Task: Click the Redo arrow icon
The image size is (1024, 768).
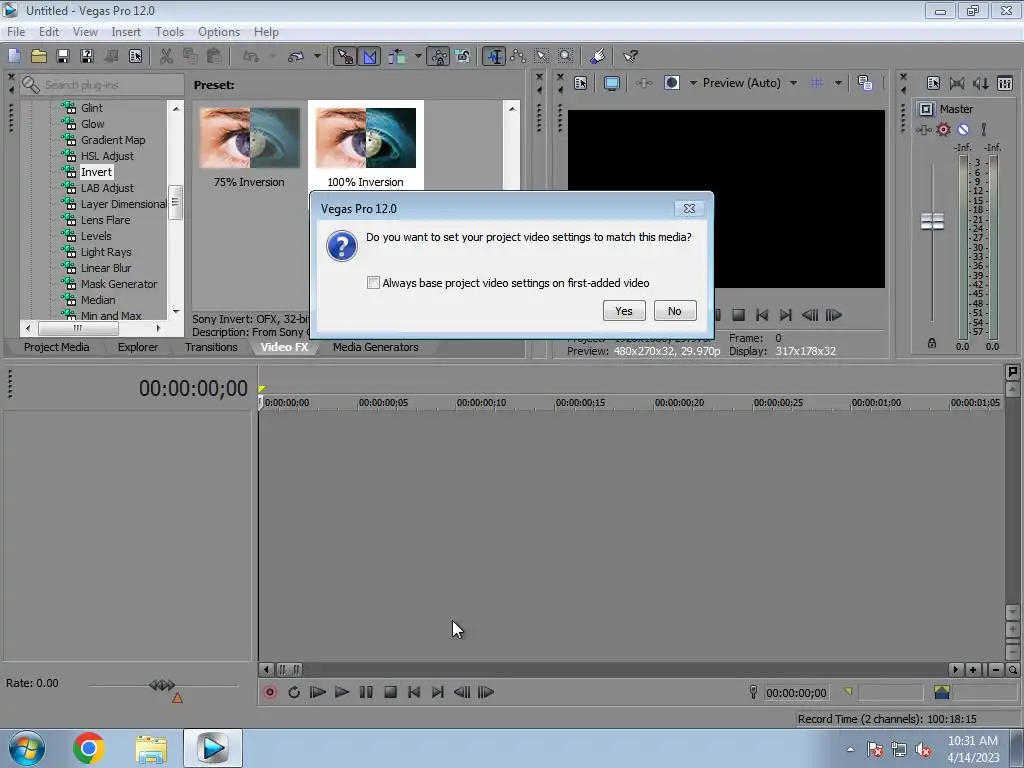Action: (296, 56)
